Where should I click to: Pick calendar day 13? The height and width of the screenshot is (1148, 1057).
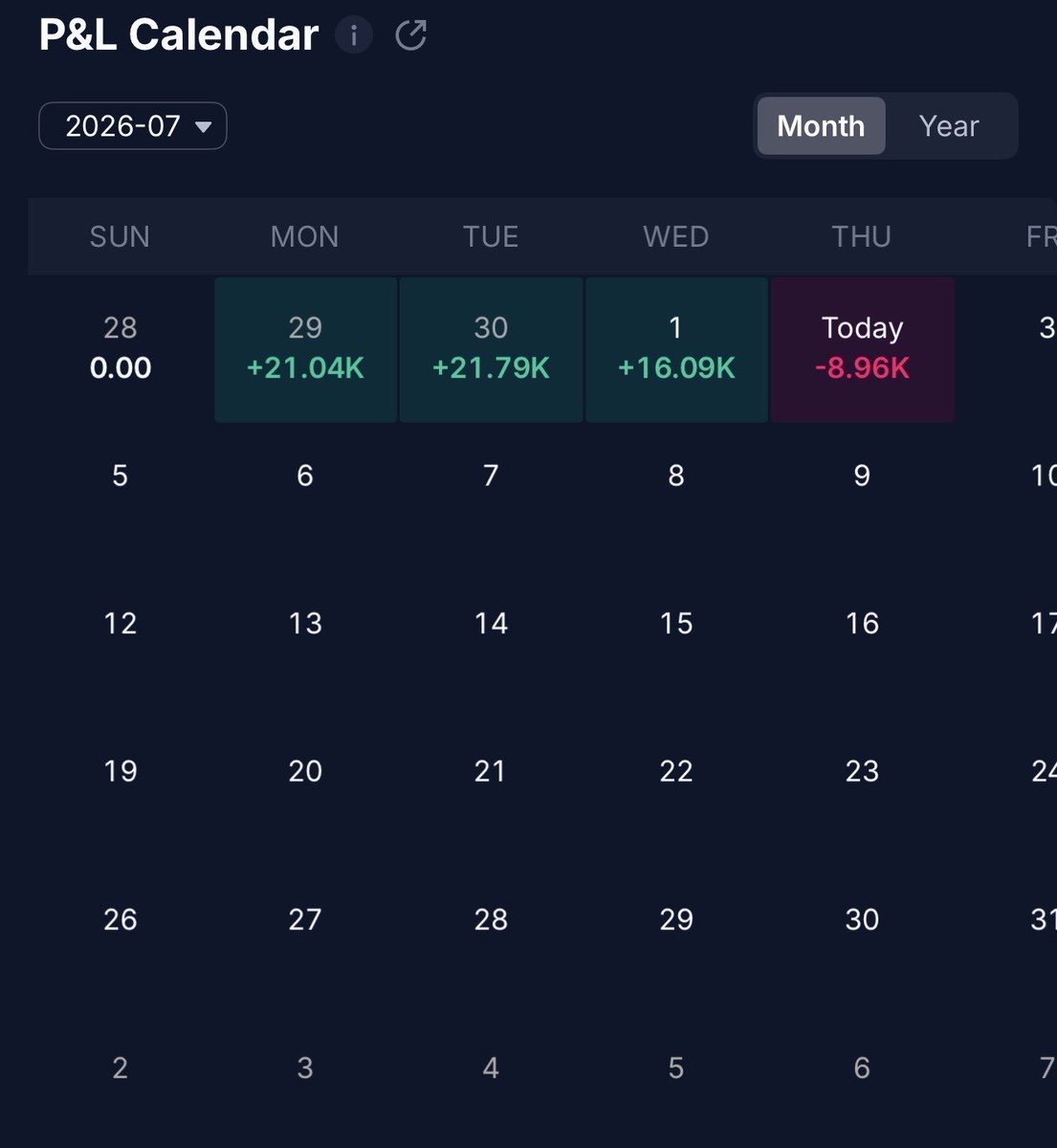[x=305, y=624]
